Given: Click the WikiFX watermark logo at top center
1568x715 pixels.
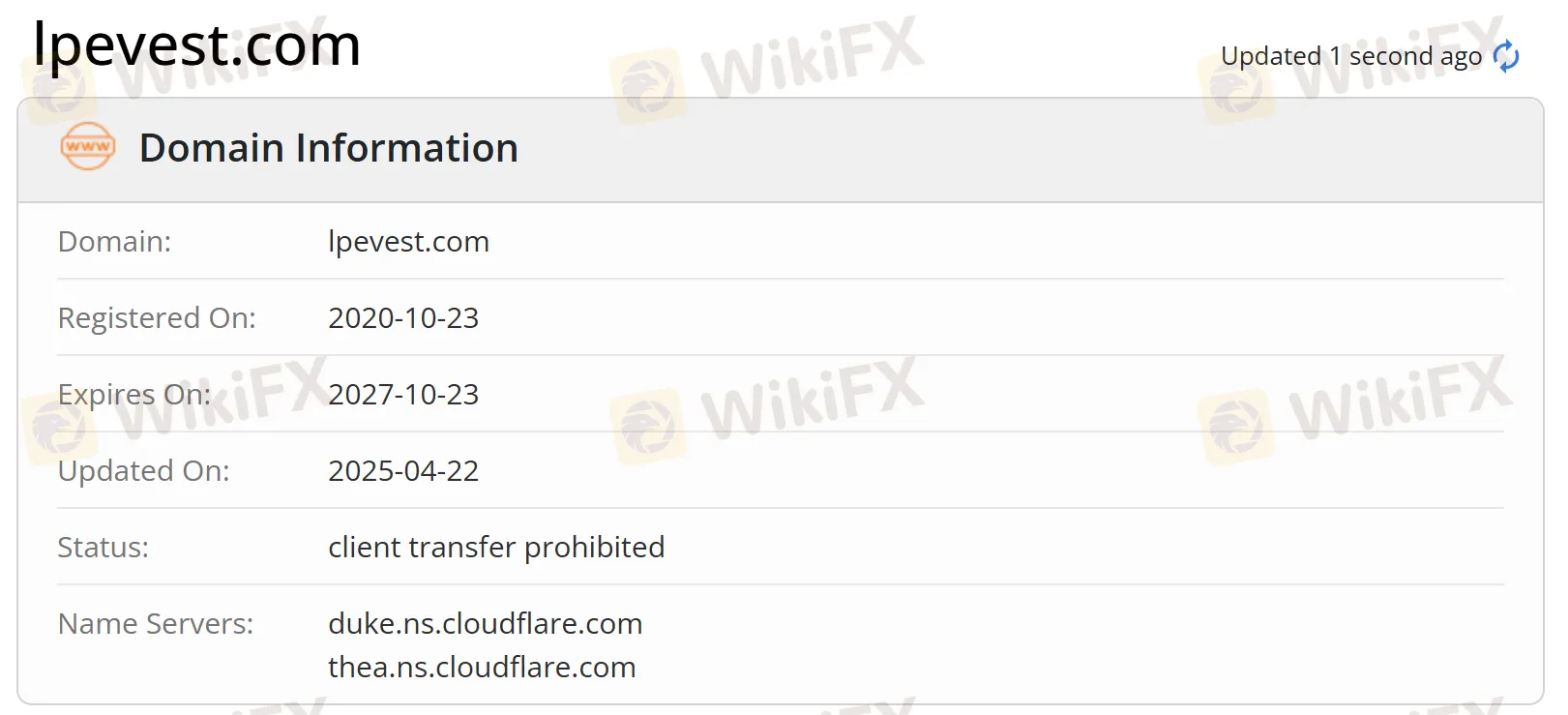Looking at the screenshot, I should click(767, 68).
